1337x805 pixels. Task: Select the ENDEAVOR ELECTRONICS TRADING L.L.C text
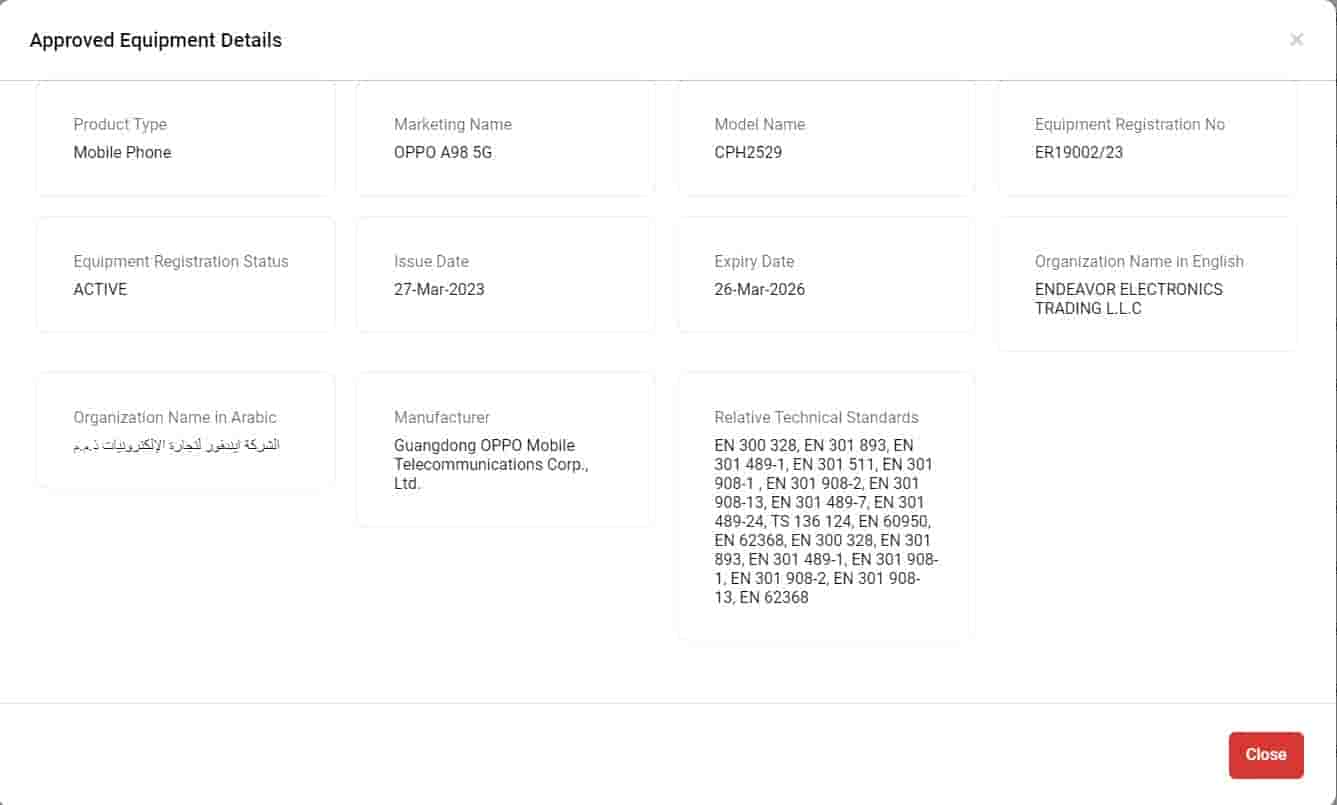click(x=1128, y=298)
